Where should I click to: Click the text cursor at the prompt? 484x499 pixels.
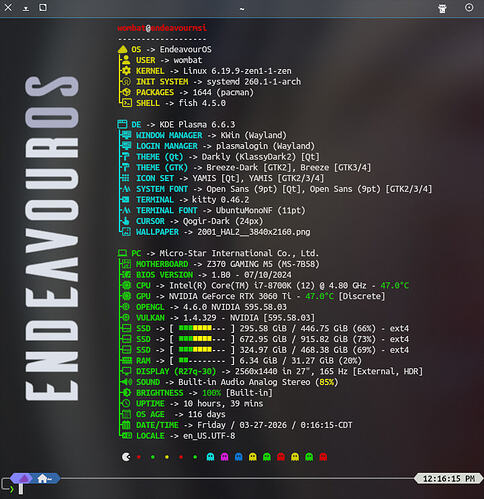click(x=21, y=489)
